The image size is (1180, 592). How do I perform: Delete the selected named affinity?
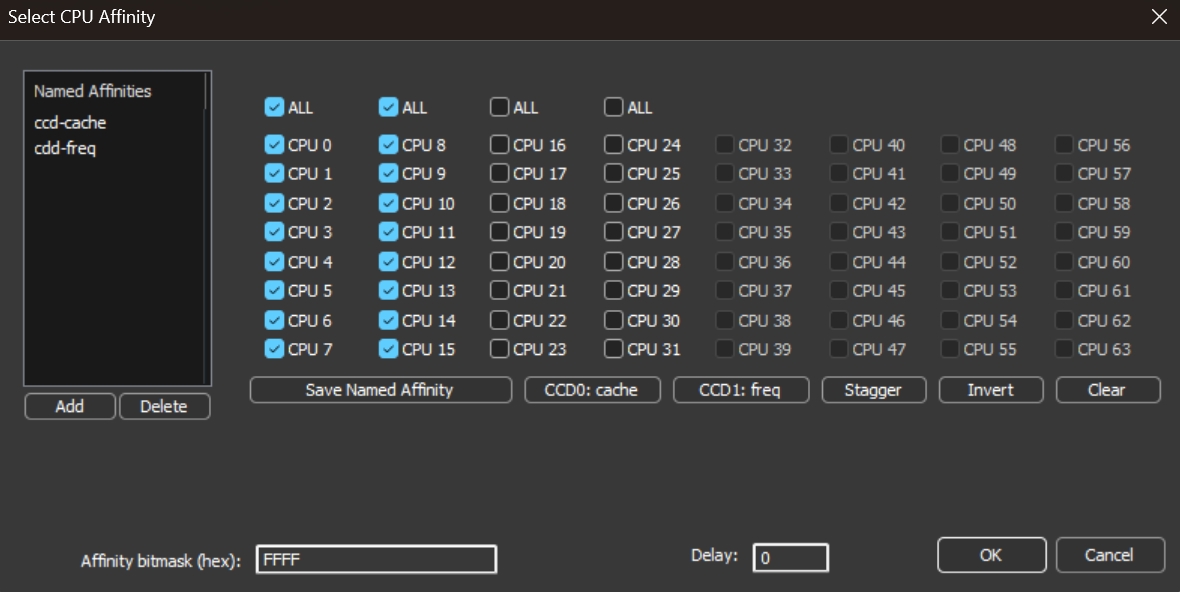164,406
